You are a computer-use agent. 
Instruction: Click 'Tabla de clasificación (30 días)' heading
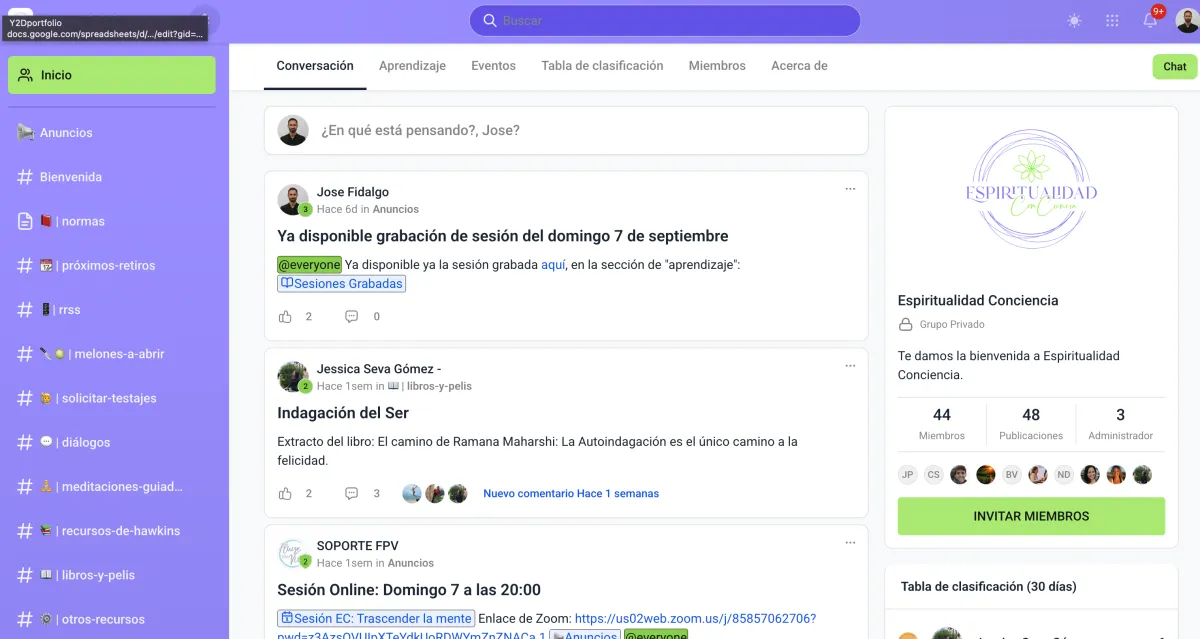989,587
